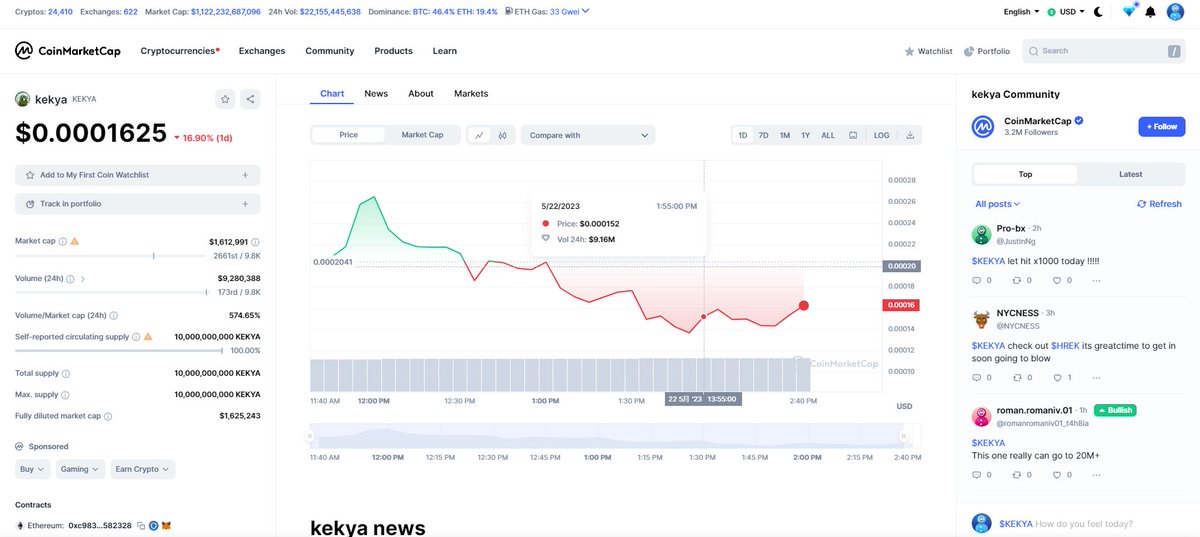Show Volume/Market cap info icon
Screen dimensions: 1200x537
tap(112, 315)
